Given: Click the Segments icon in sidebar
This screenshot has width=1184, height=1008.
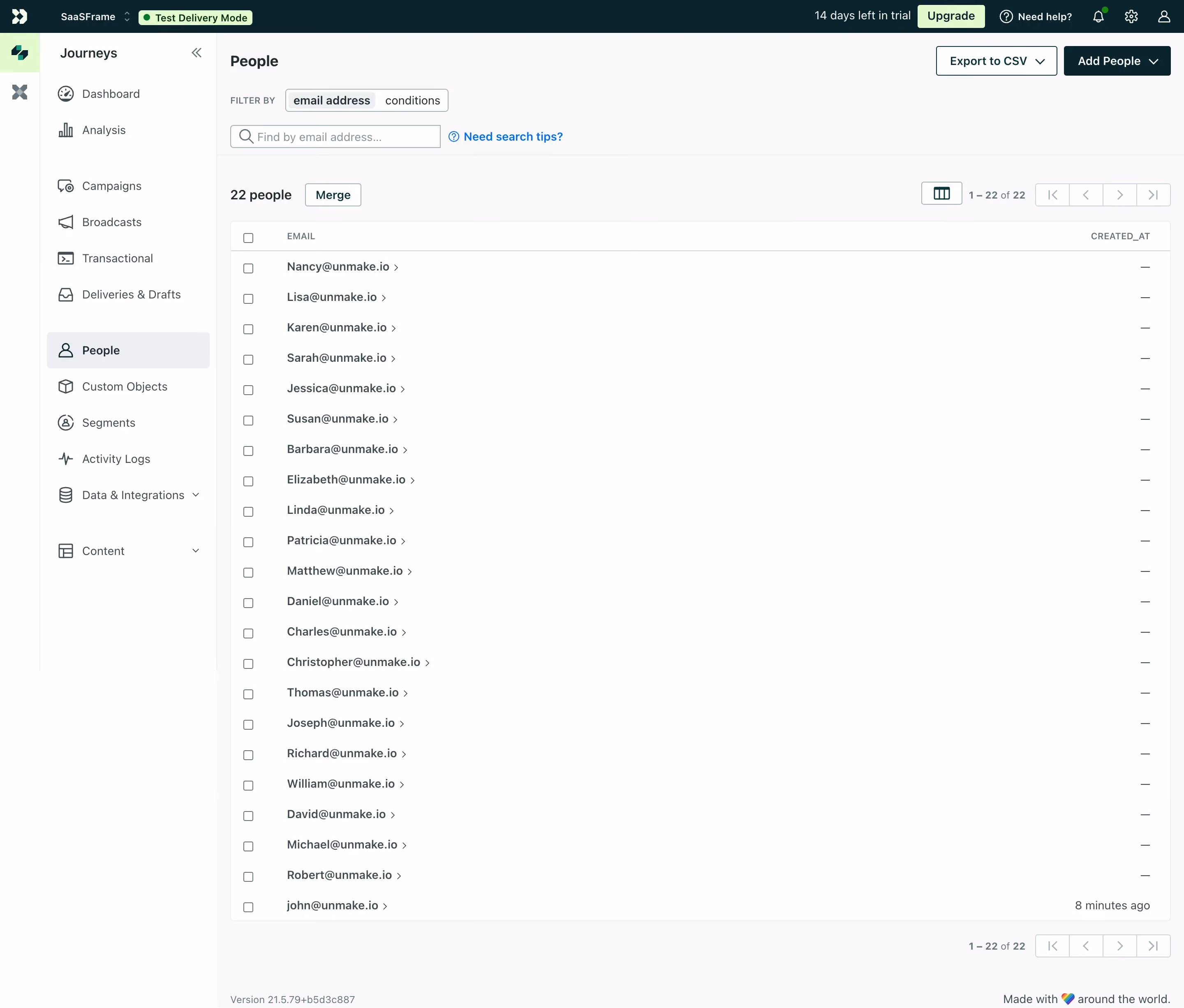Looking at the screenshot, I should point(66,423).
